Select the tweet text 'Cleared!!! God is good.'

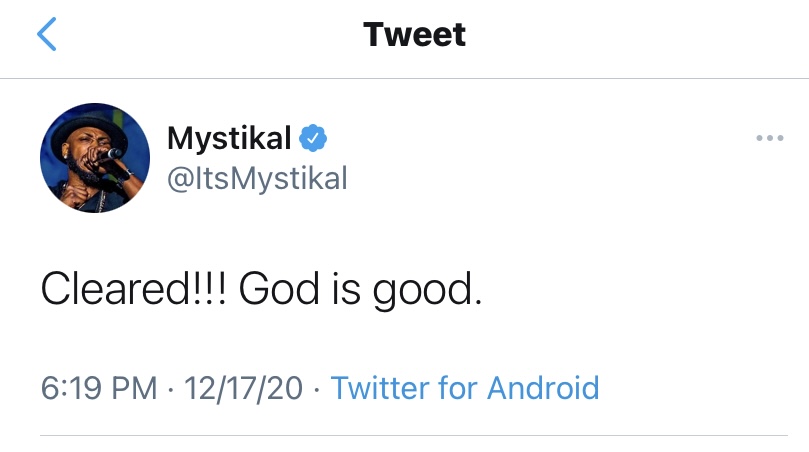(x=262, y=289)
